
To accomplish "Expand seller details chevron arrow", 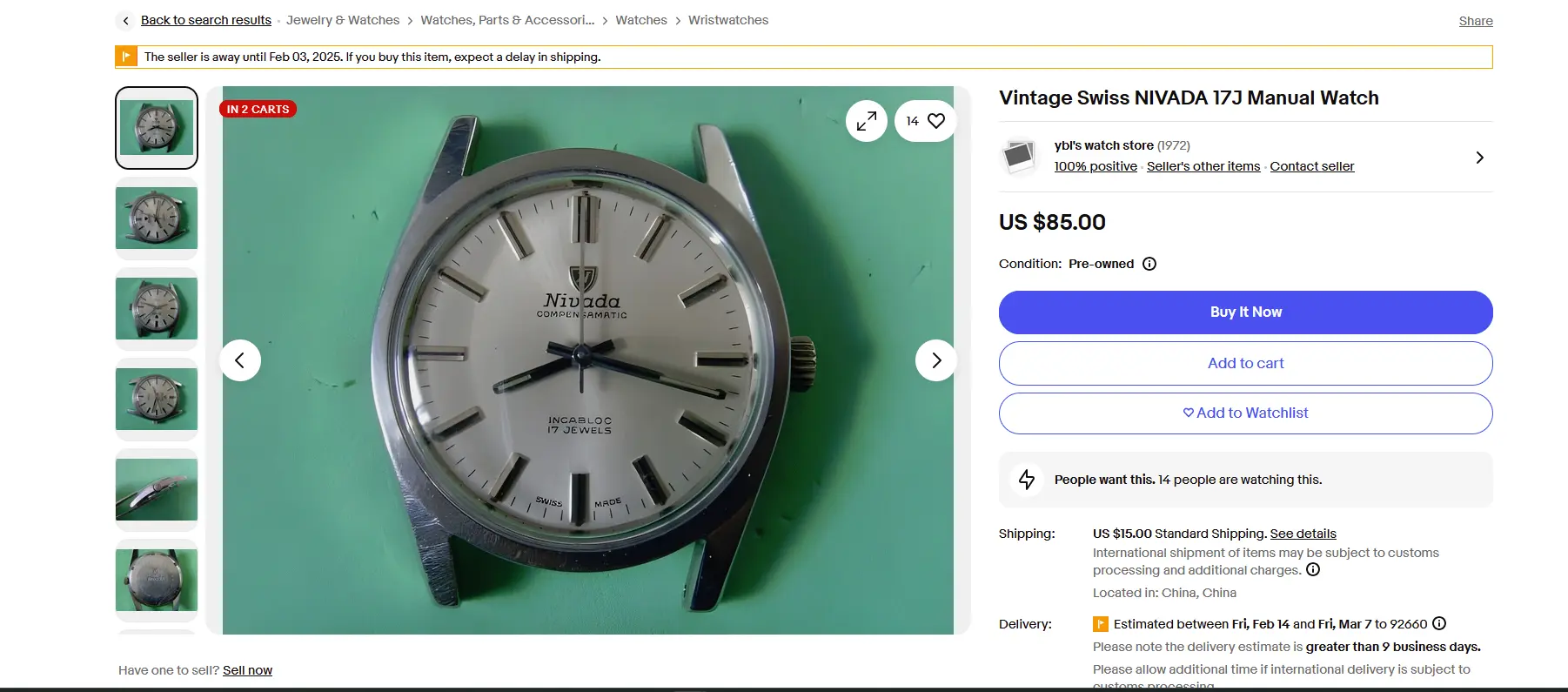I will (x=1479, y=158).
